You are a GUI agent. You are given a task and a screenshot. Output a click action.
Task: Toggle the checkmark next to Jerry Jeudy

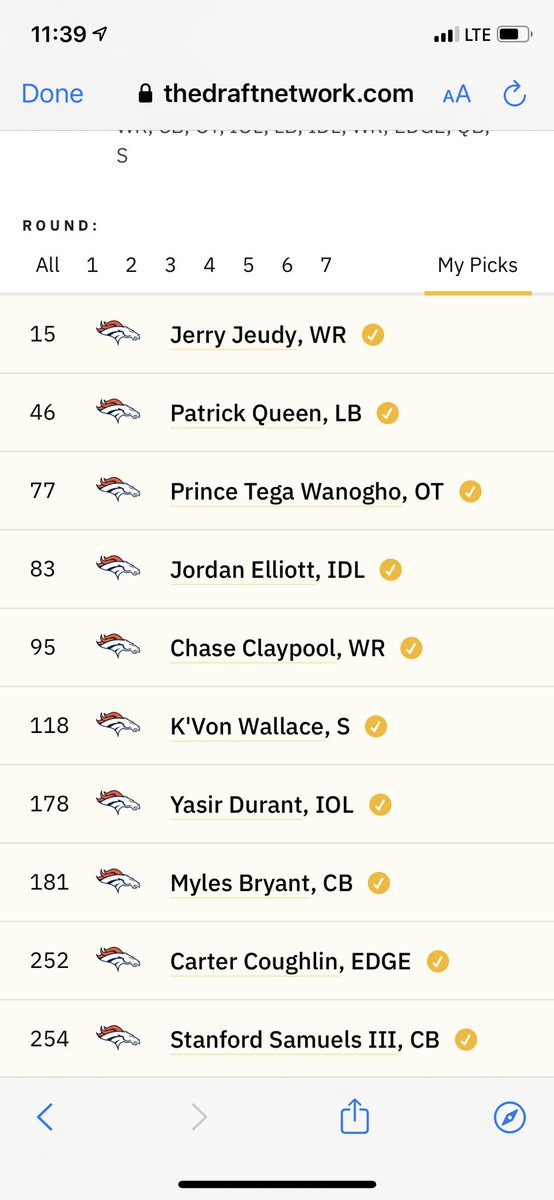point(371,335)
